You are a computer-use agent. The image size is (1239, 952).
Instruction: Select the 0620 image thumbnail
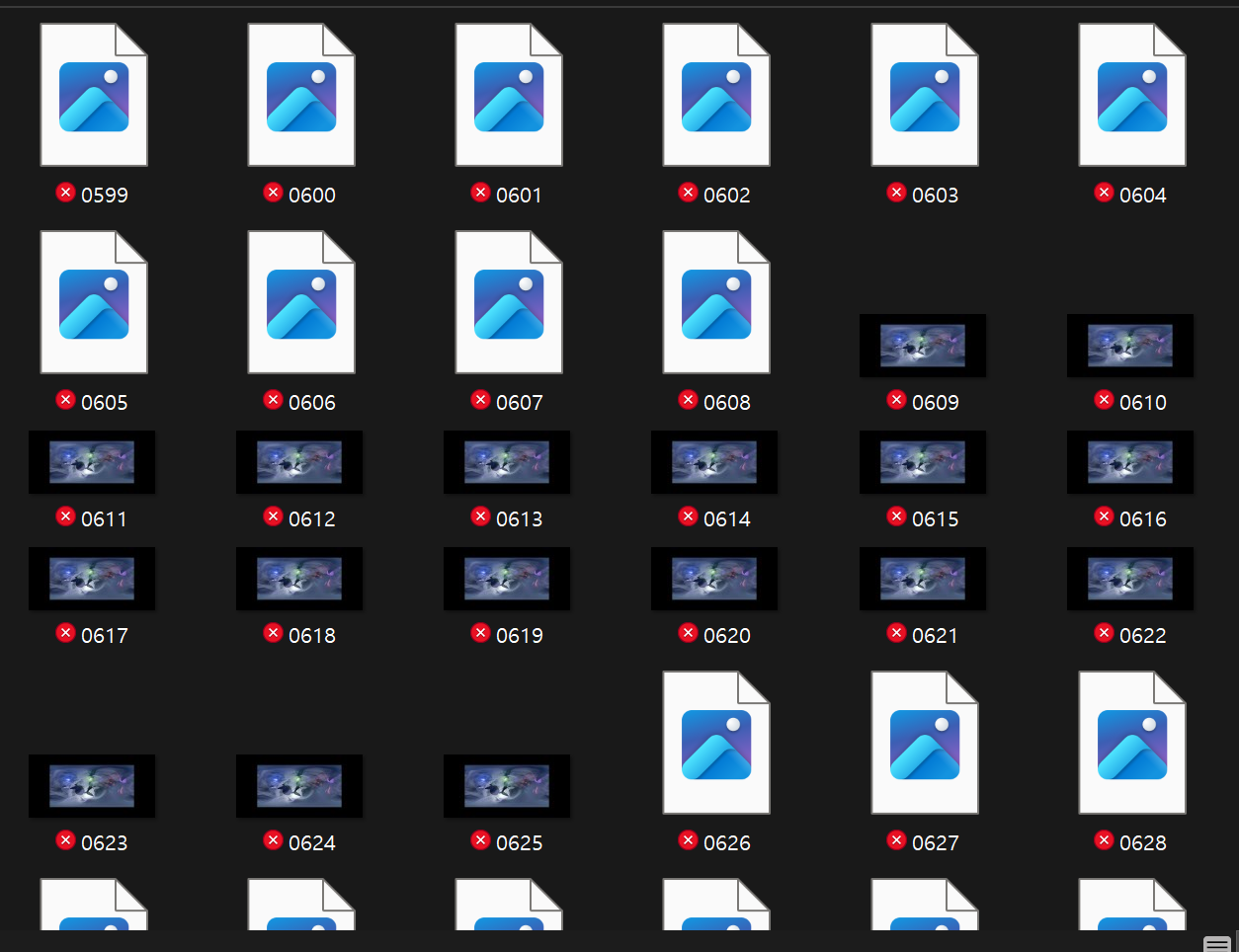tap(714, 579)
